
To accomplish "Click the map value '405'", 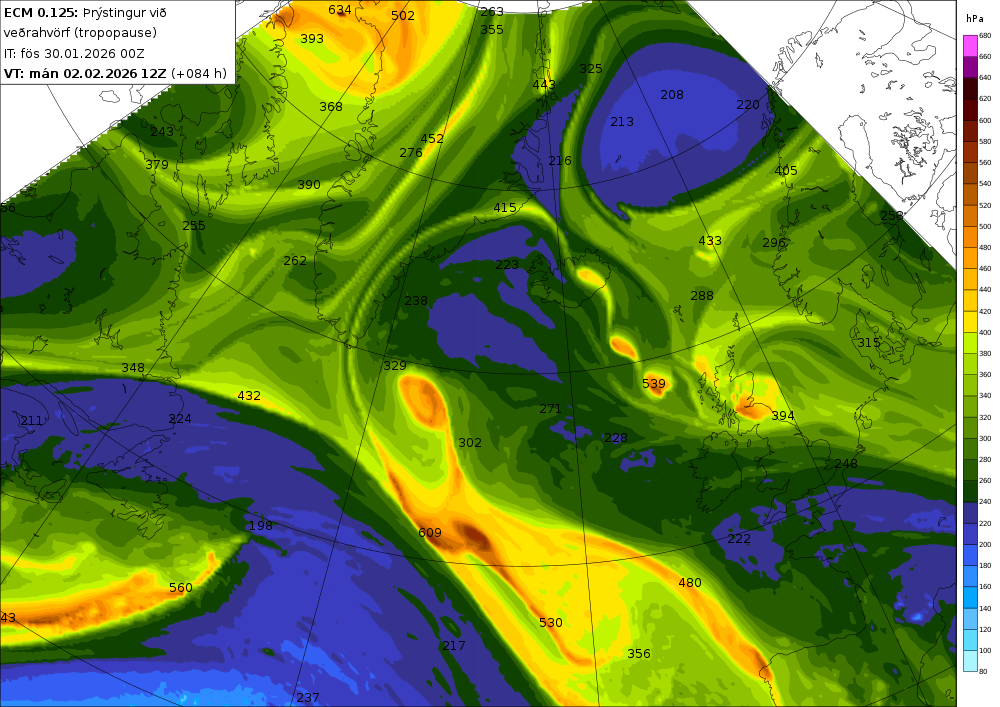I will pyautogui.click(x=786, y=171).
